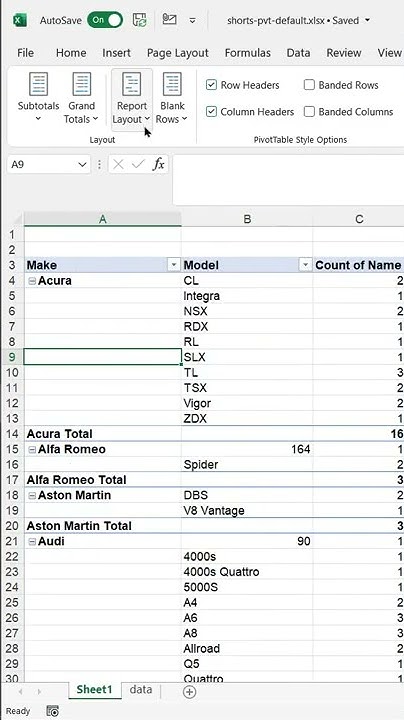Click the Name Box showing A9
404x720 pixels.
42,164
